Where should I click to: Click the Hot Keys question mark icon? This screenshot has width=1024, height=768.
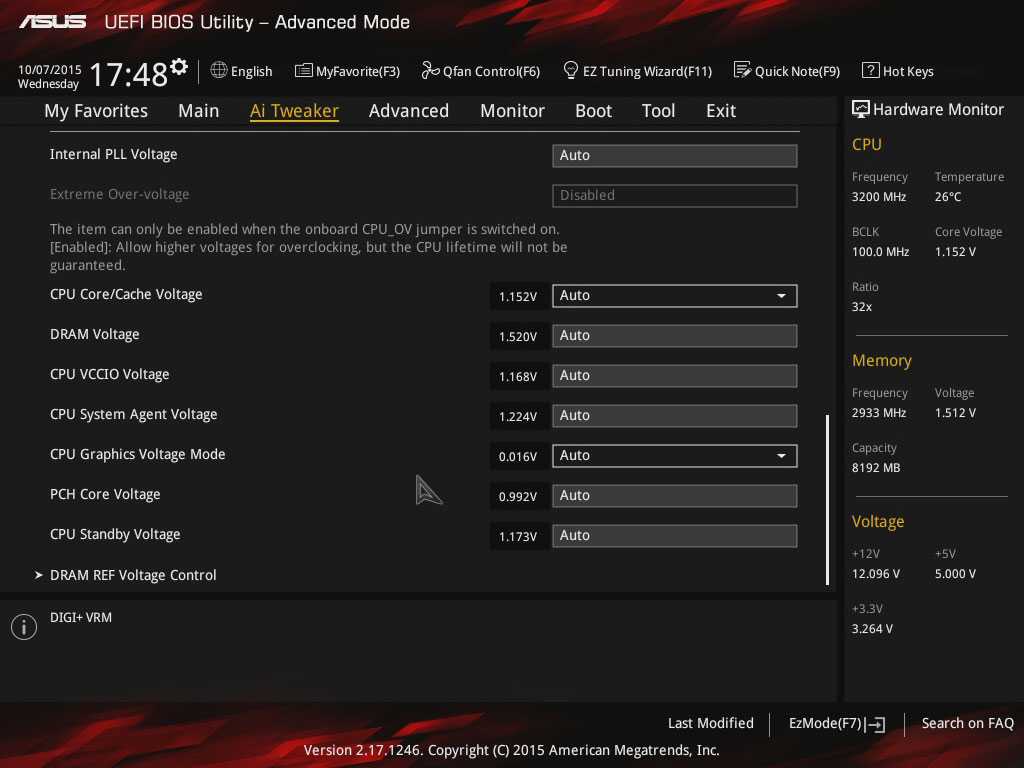click(870, 71)
